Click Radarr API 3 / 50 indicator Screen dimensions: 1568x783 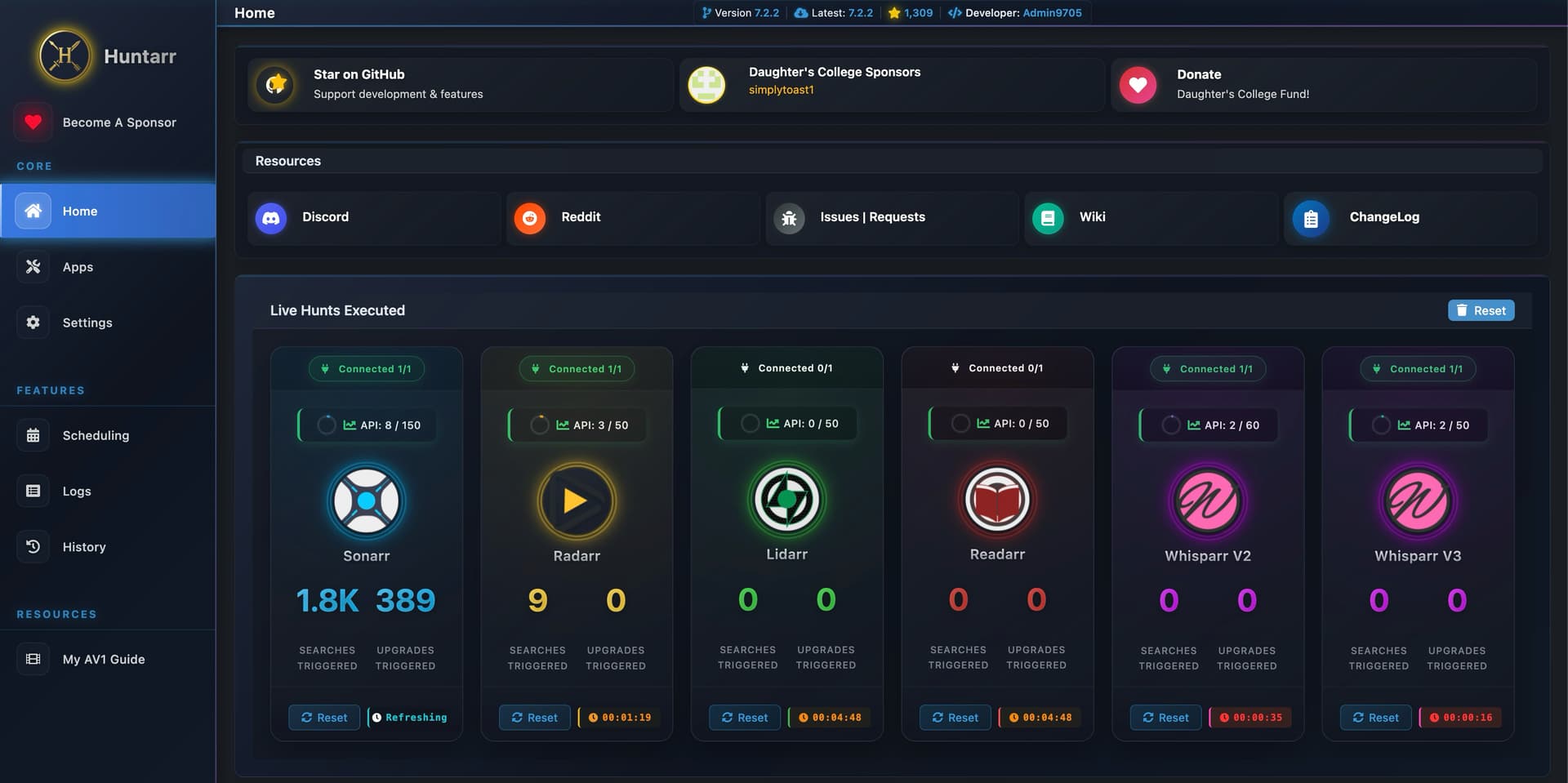pyautogui.click(x=577, y=425)
